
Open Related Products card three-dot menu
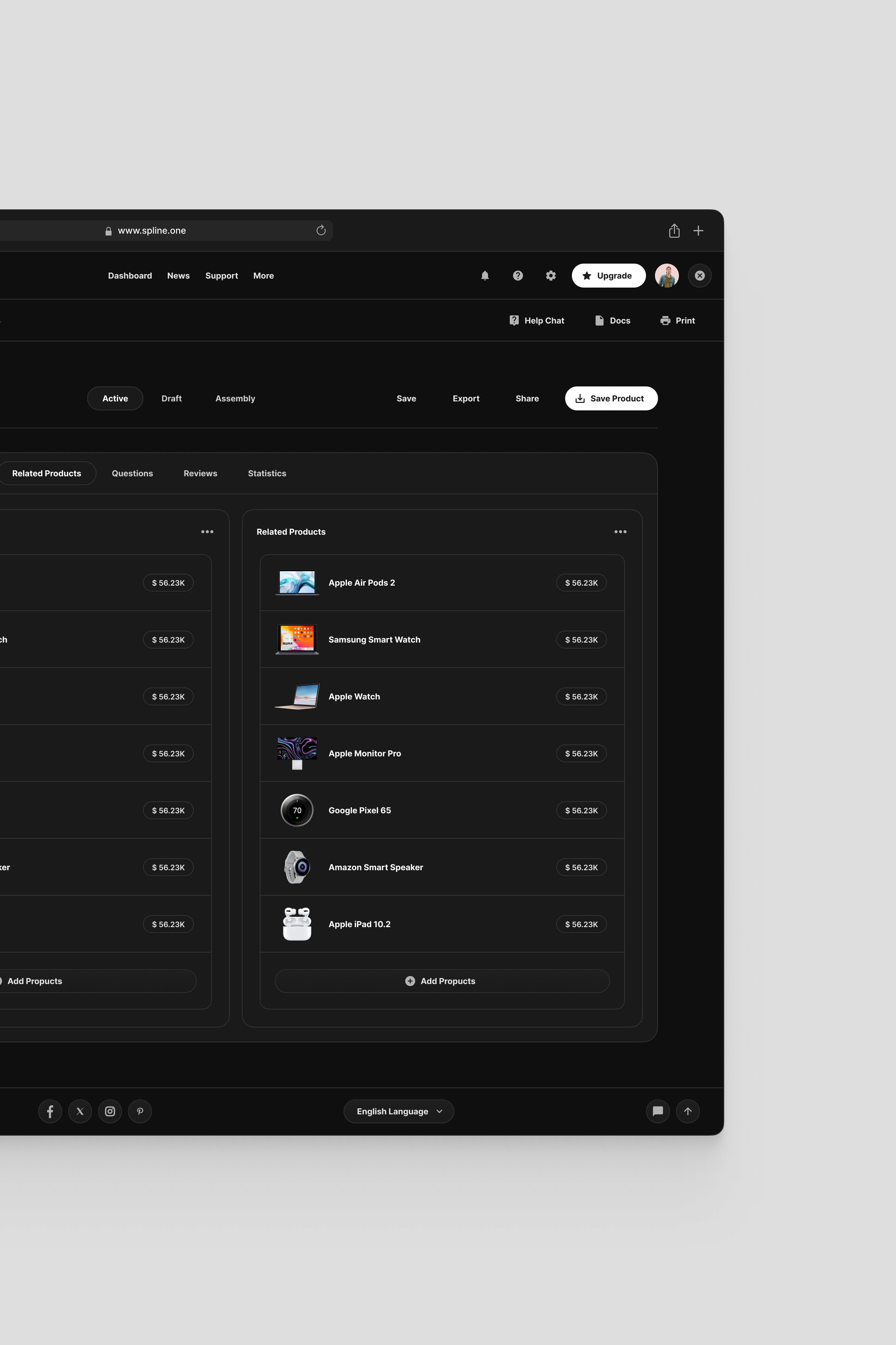(x=620, y=532)
